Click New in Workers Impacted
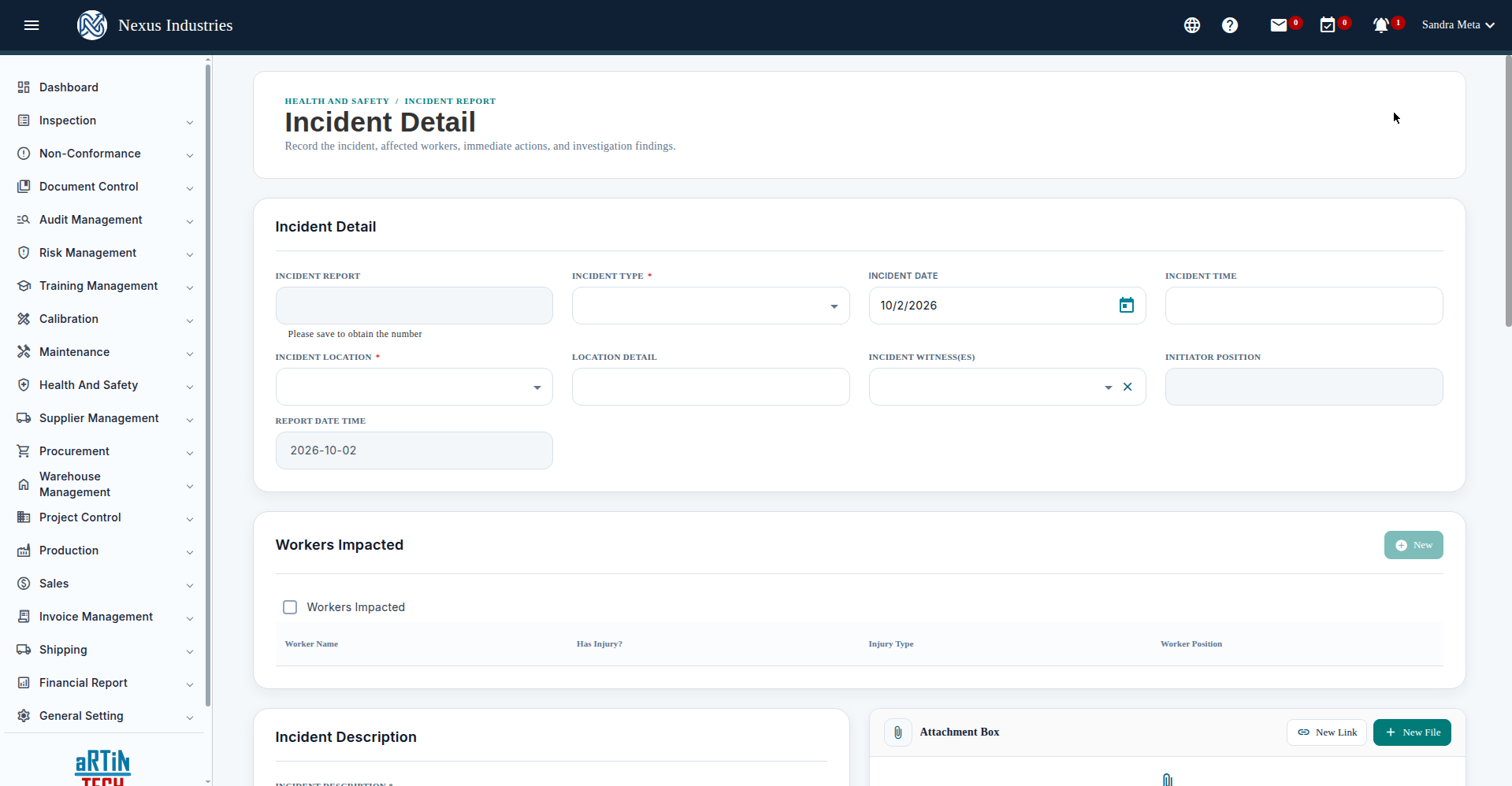This screenshot has width=1512, height=786. [x=1414, y=545]
